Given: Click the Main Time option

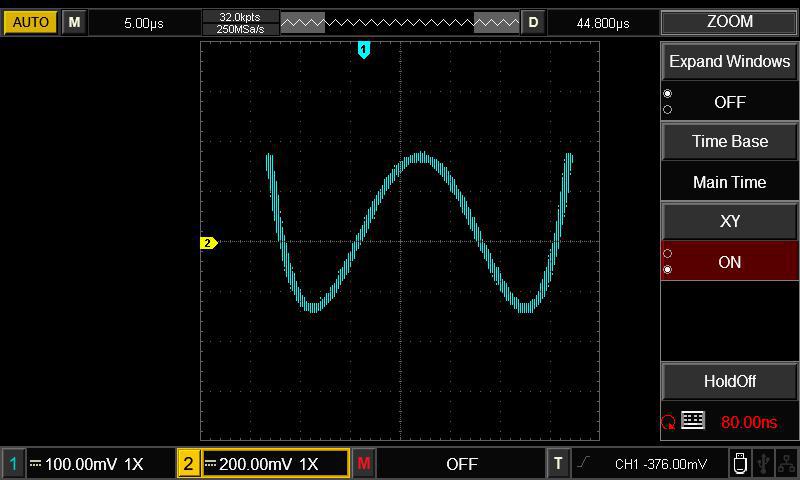Looking at the screenshot, I should [x=730, y=182].
